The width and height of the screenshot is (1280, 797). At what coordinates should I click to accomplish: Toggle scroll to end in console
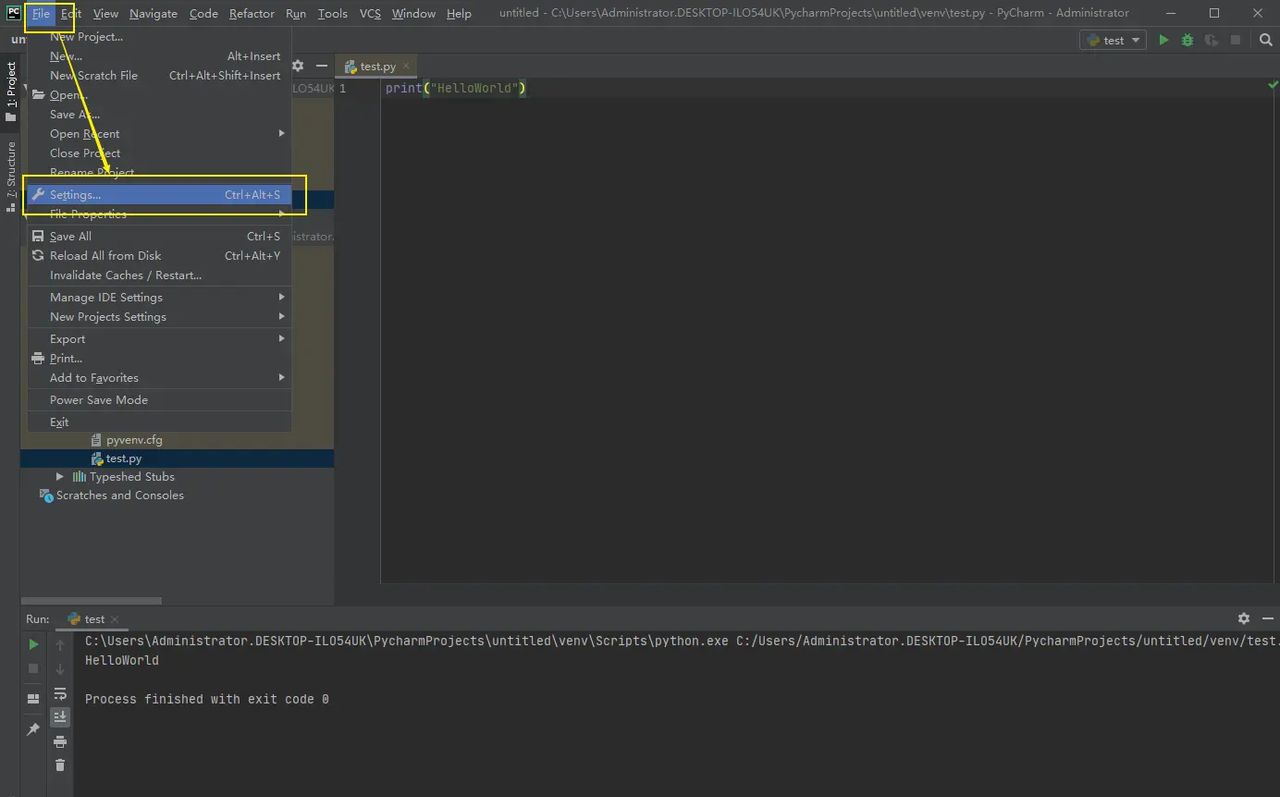pyautogui.click(x=60, y=717)
